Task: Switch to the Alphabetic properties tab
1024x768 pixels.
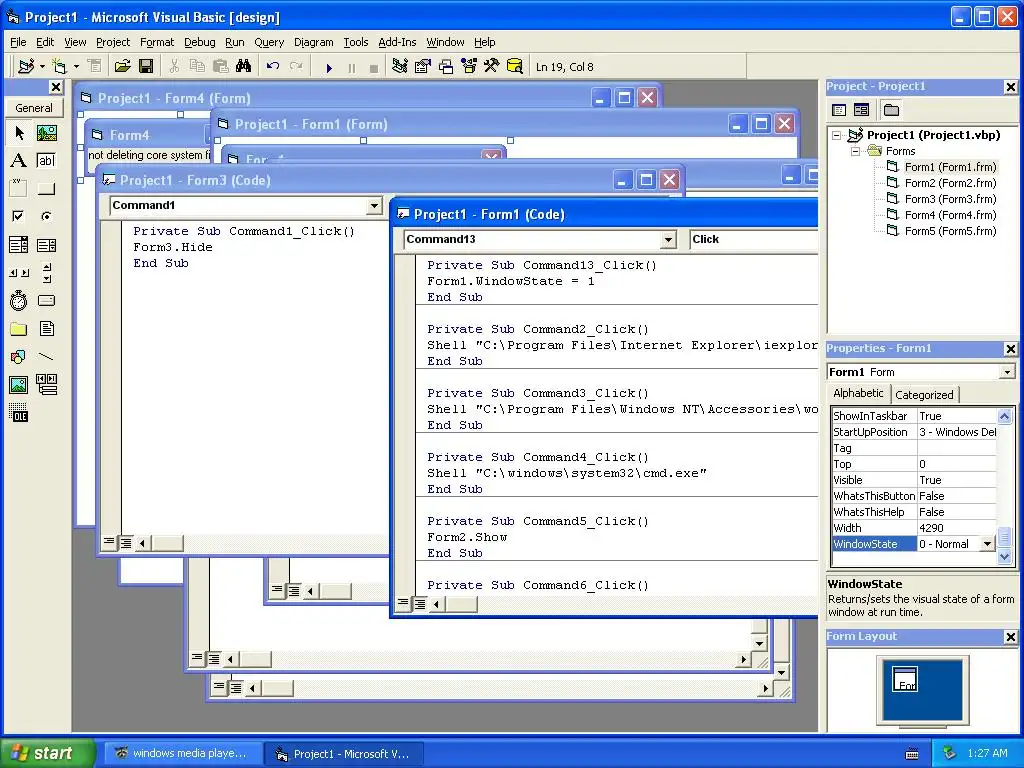Action: [x=858, y=393]
